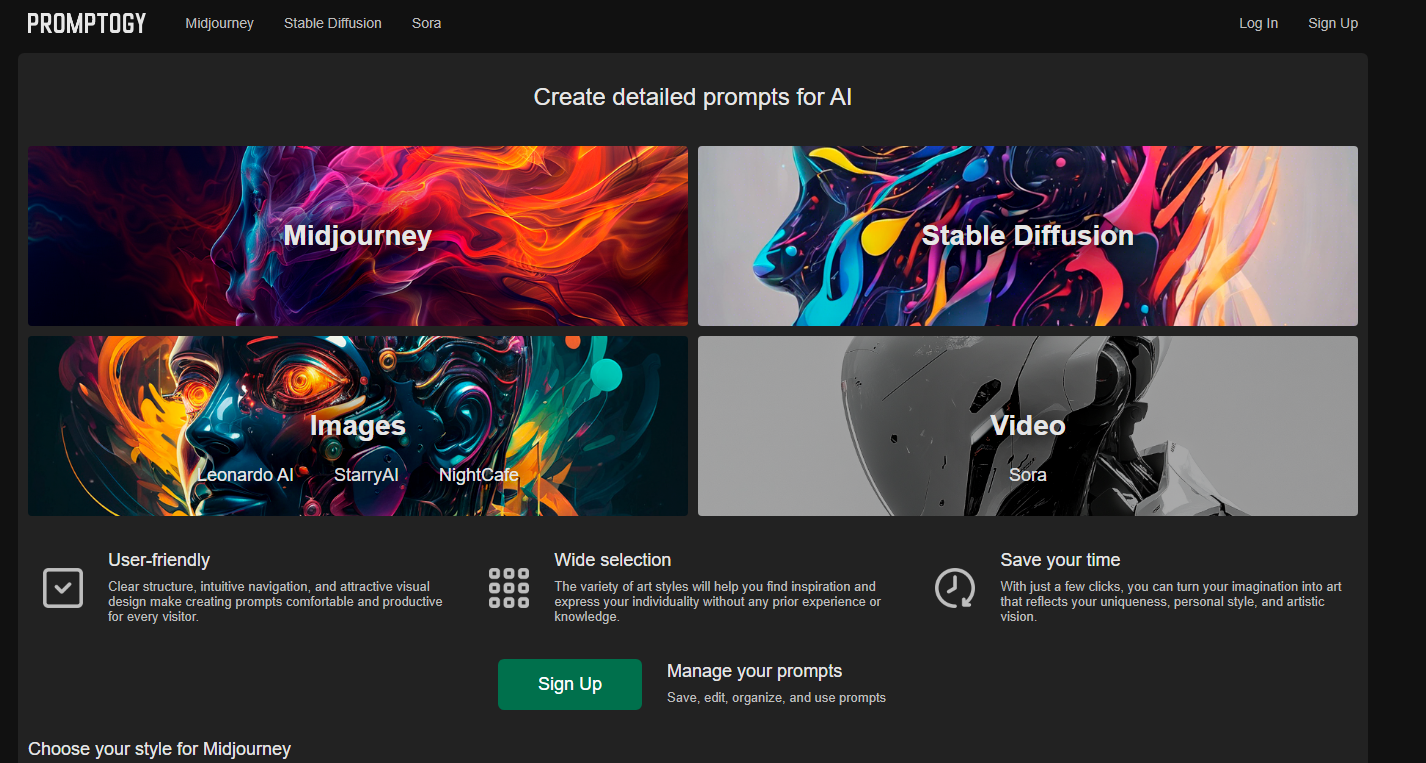Click the 'User-friendly' feature title
Viewport: 1426px width, 763px height.
tap(159, 560)
